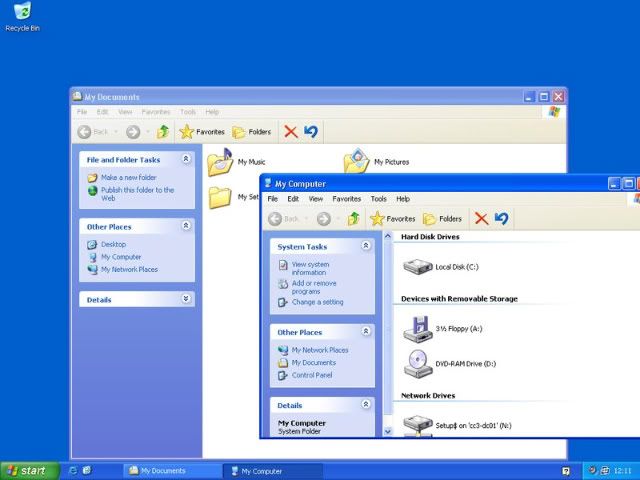Open Back history dropdown in My Computer
Viewport: 640px width, 480px height.
(x=306, y=219)
